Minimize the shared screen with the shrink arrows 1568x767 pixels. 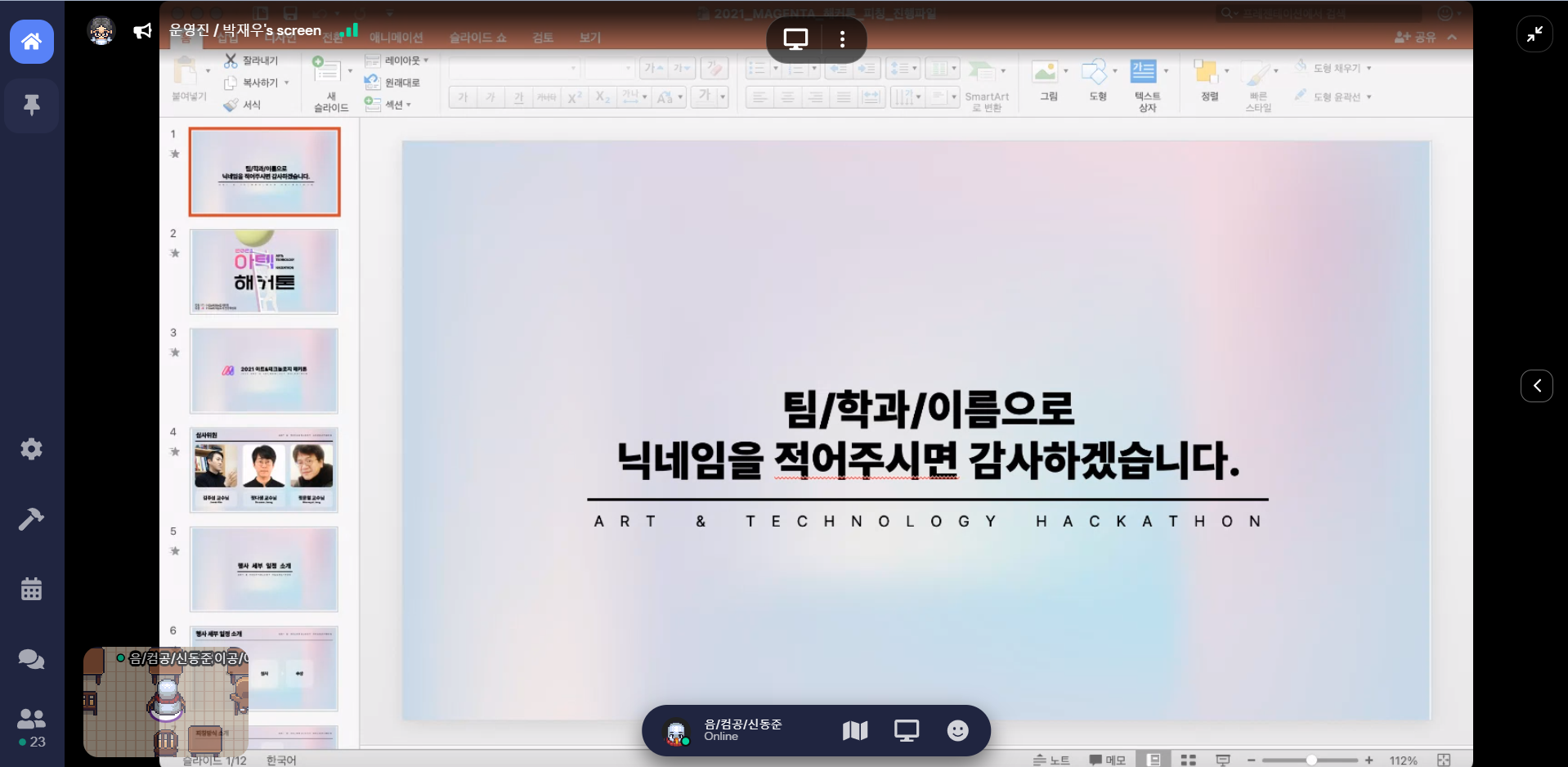(x=1534, y=34)
